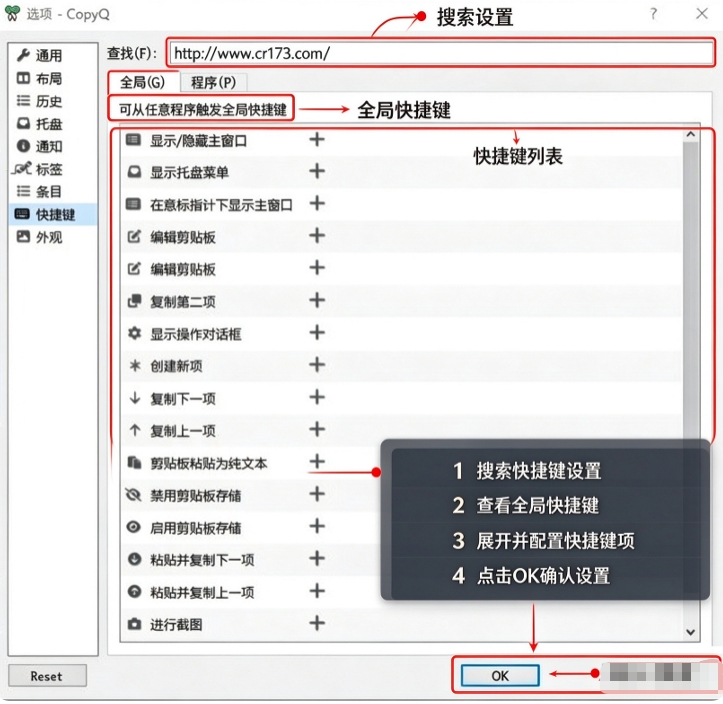This screenshot has height=704, width=723.
Task: Click the ? help button in title bar
Action: click(x=653, y=14)
